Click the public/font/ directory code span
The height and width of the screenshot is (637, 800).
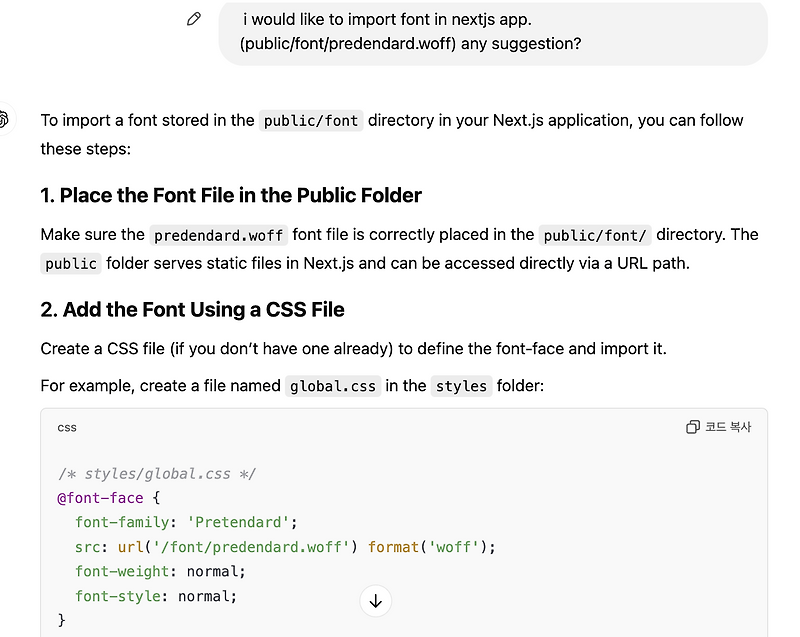coord(595,236)
